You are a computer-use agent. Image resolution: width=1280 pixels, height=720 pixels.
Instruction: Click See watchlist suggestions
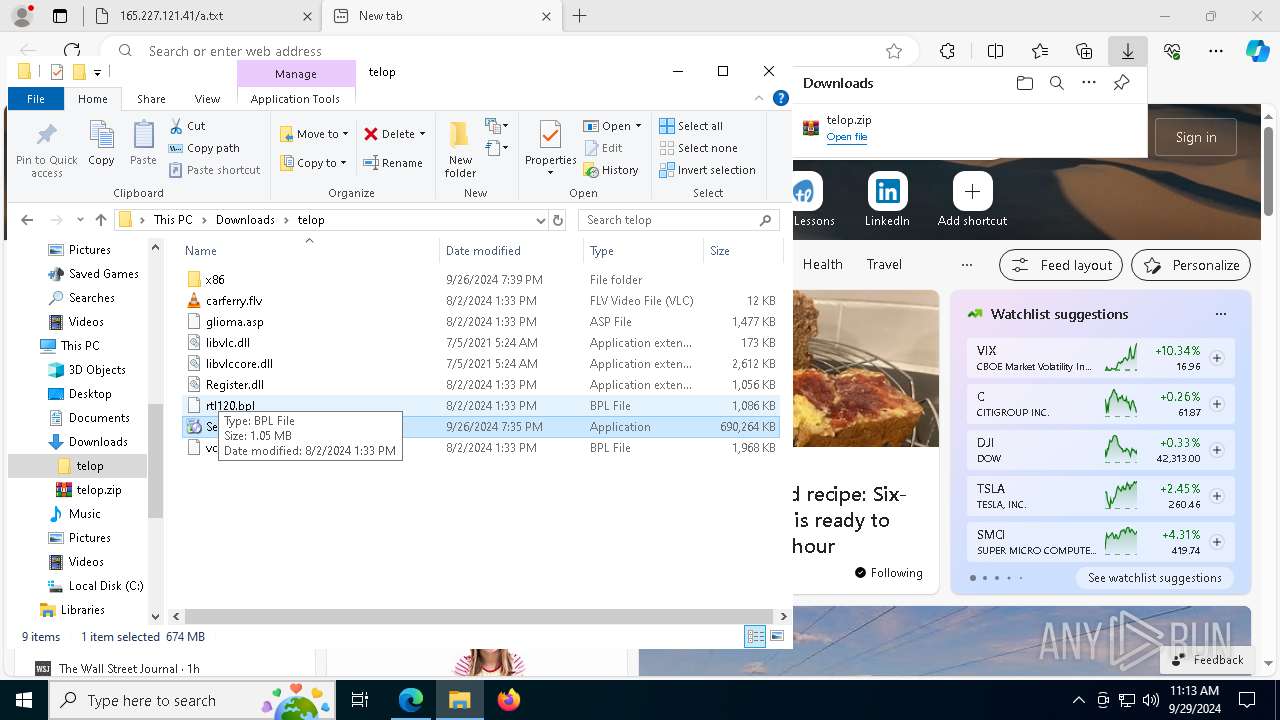pos(1154,578)
